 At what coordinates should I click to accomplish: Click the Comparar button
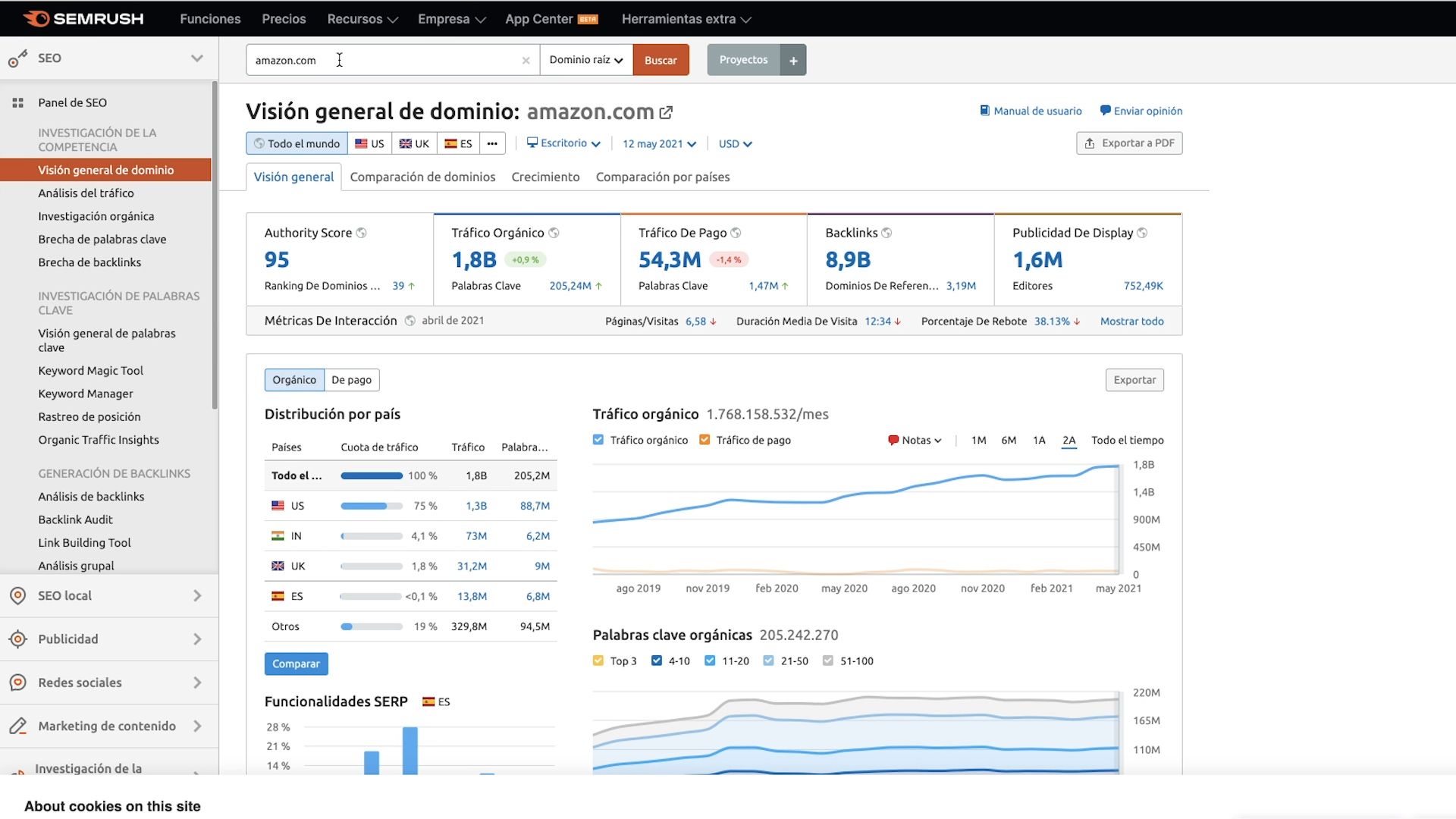click(296, 664)
